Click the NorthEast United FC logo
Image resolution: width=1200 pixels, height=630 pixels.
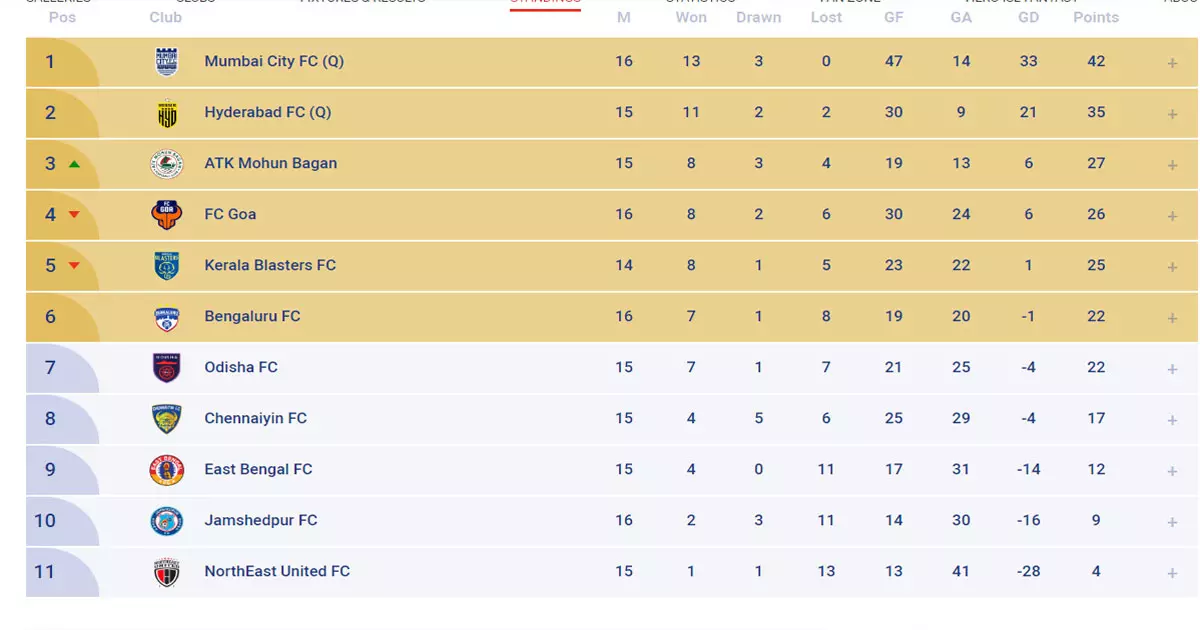coord(167,572)
